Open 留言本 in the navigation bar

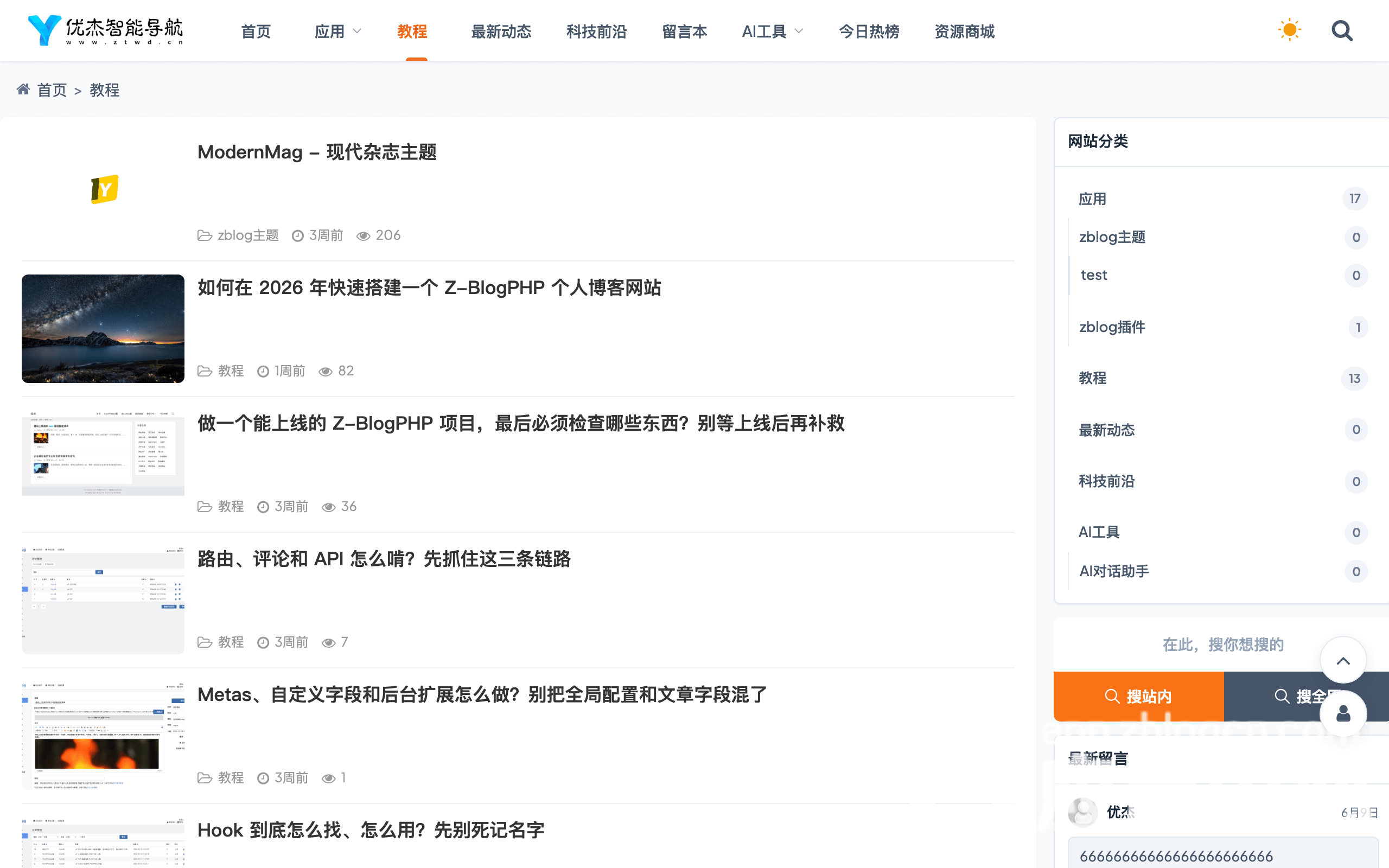click(x=684, y=31)
